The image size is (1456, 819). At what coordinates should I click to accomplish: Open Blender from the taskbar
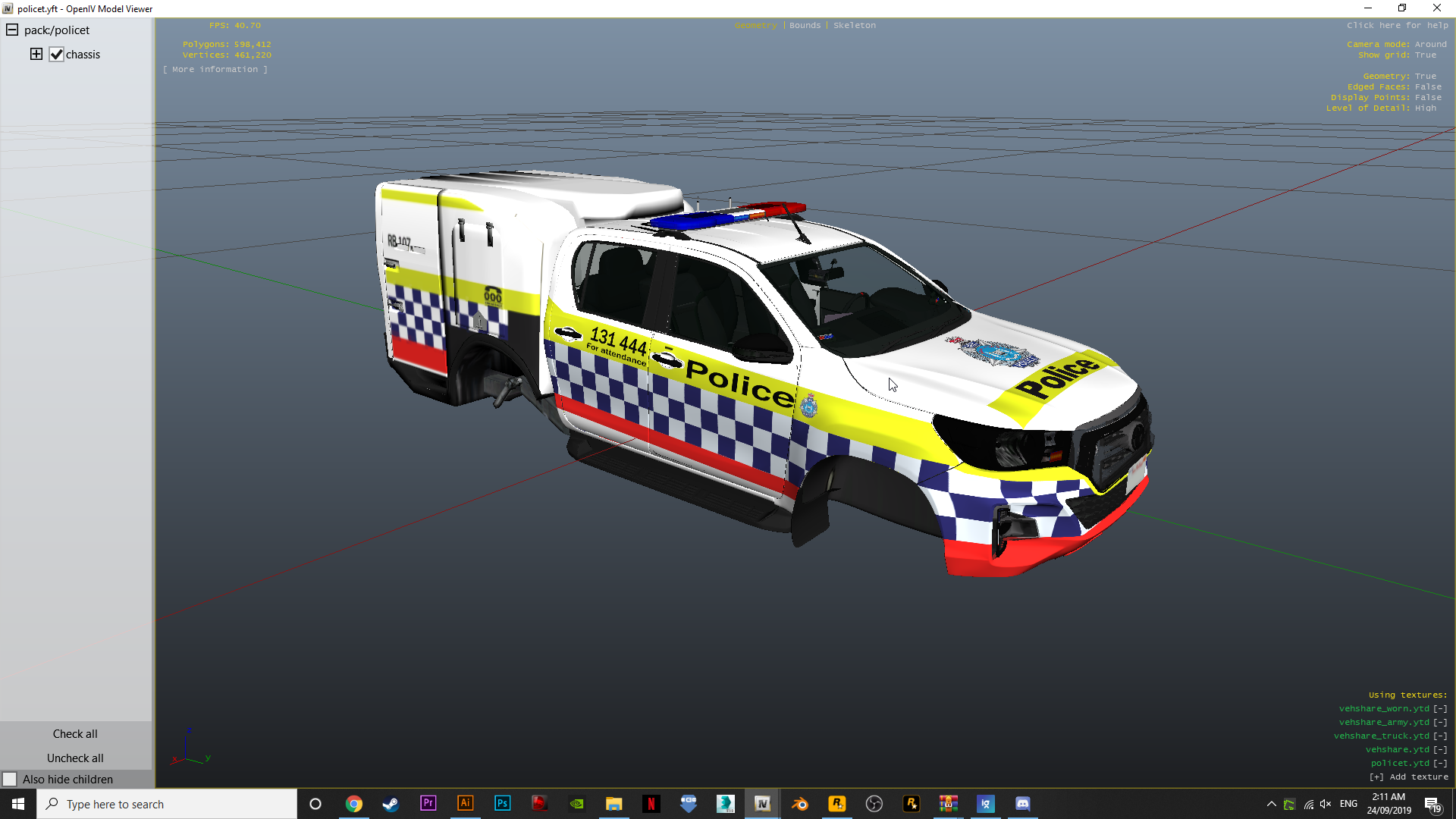pos(799,804)
